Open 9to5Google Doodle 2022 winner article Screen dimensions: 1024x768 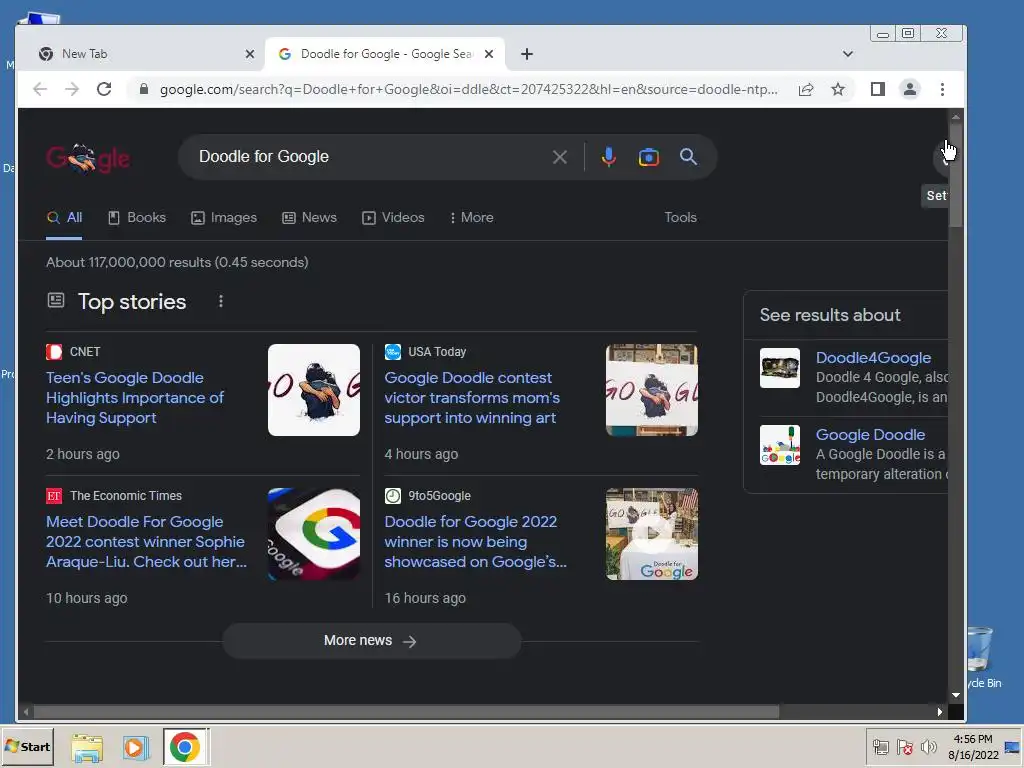pyautogui.click(x=475, y=541)
